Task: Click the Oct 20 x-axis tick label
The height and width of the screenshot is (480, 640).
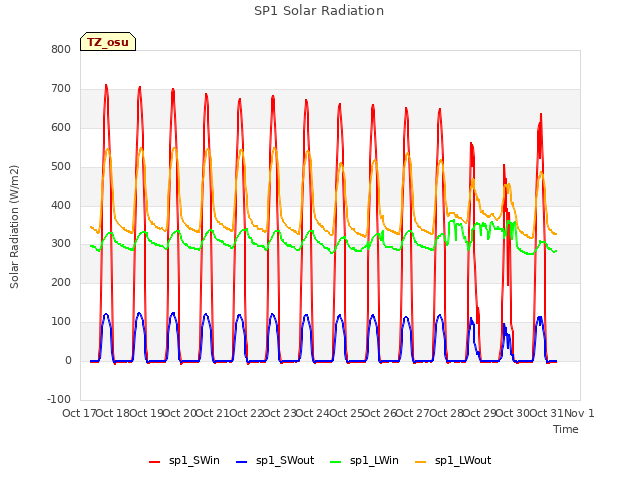Action: (x=180, y=413)
